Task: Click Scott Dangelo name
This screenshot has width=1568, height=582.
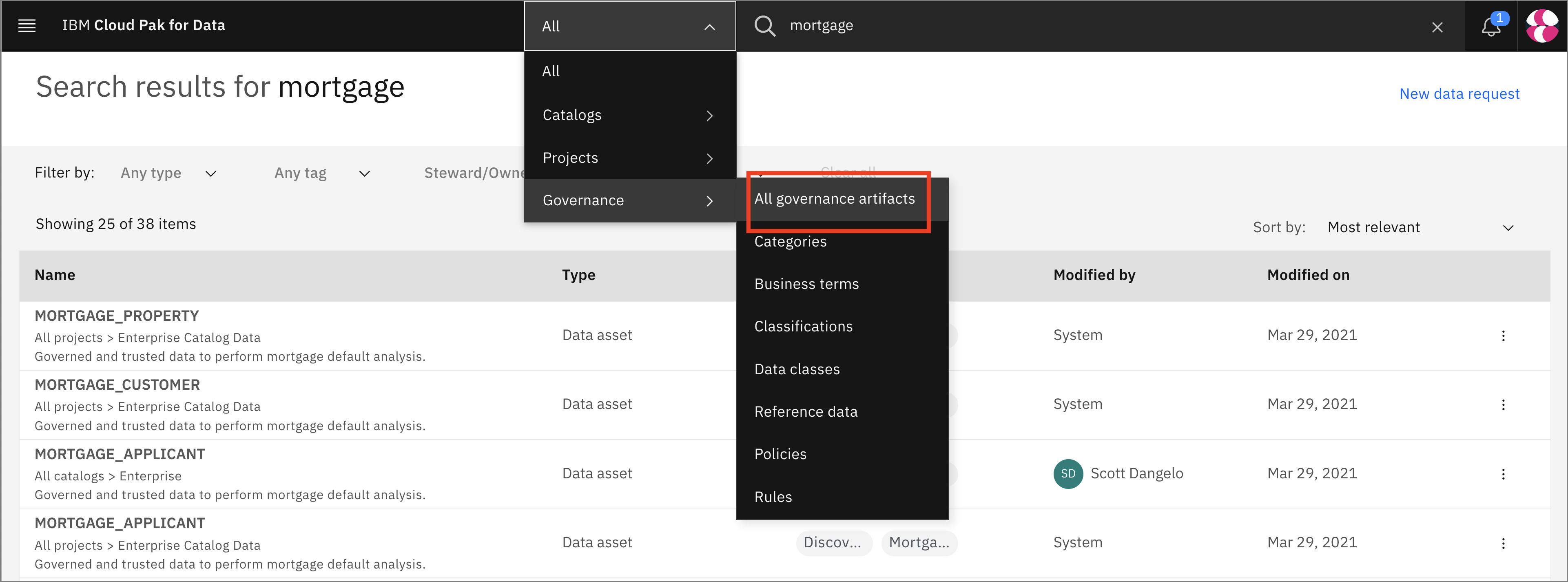Action: coord(1136,473)
